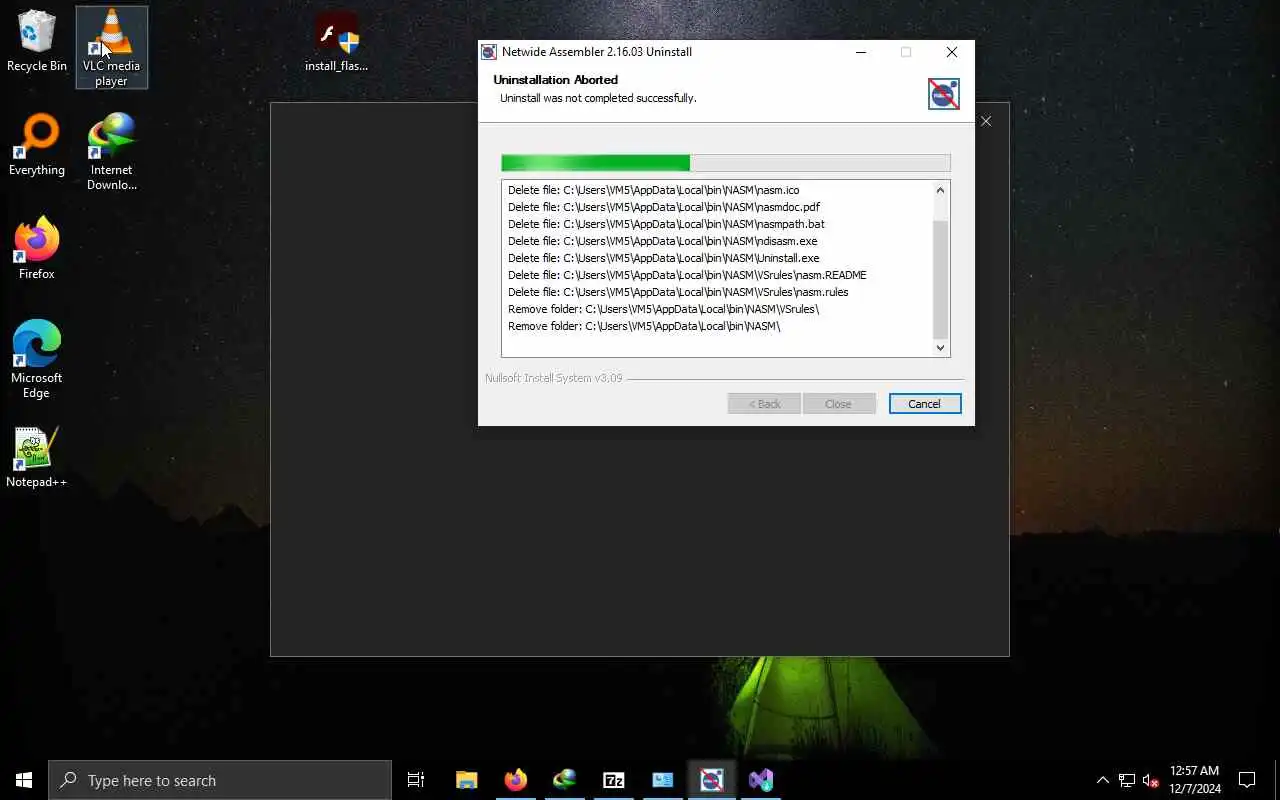Click the log scroll down arrow
This screenshot has width=1280, height=800.
[940, 348]
